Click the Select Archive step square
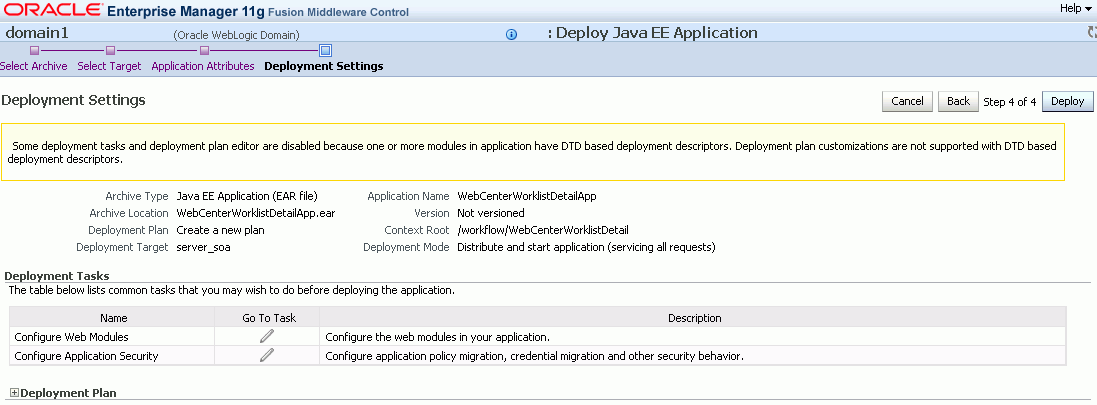1097x405 pixels. [34, 50]
